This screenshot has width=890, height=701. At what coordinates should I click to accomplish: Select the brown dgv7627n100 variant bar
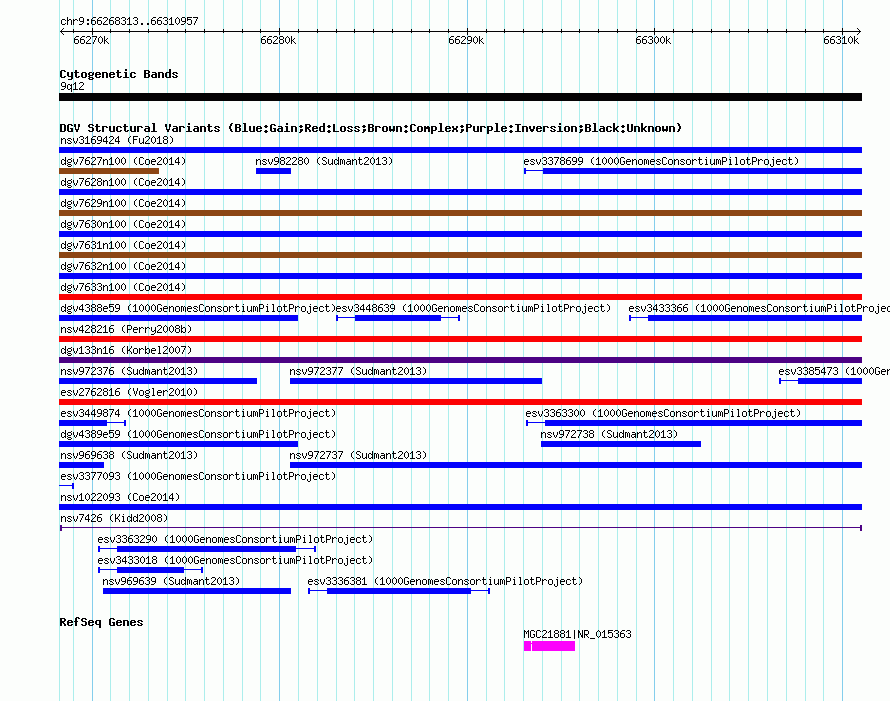[109, 171]
